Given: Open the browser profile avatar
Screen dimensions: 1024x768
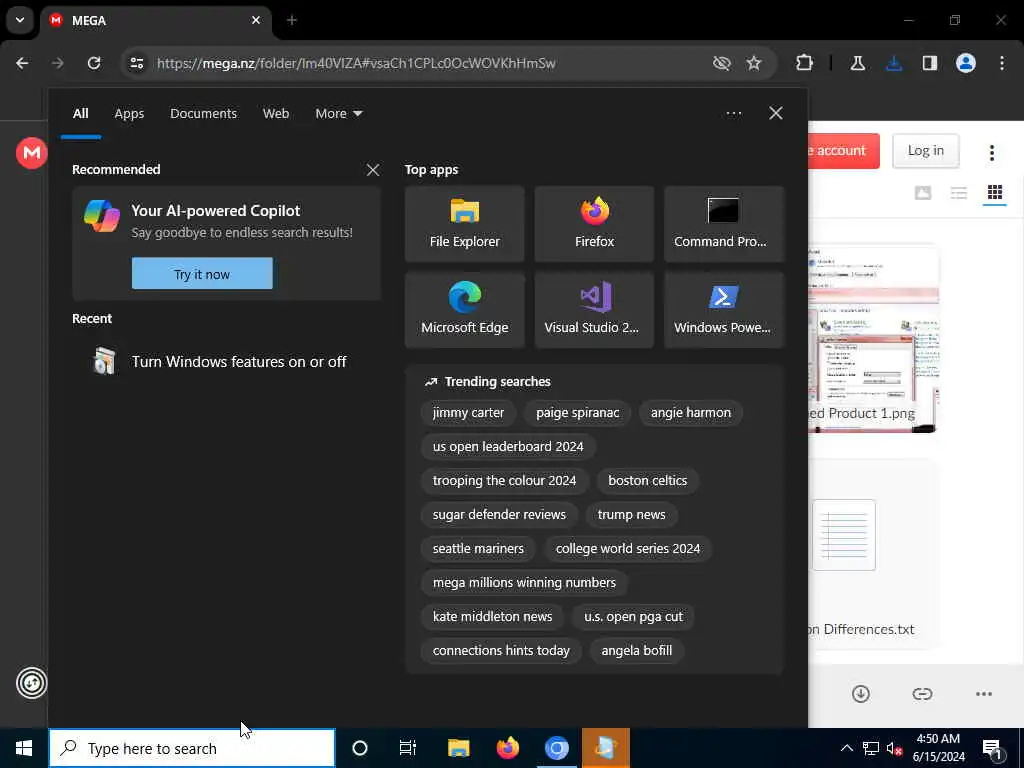Looking at the screenshot, I should pyautogui.click(x=966, y=63).
